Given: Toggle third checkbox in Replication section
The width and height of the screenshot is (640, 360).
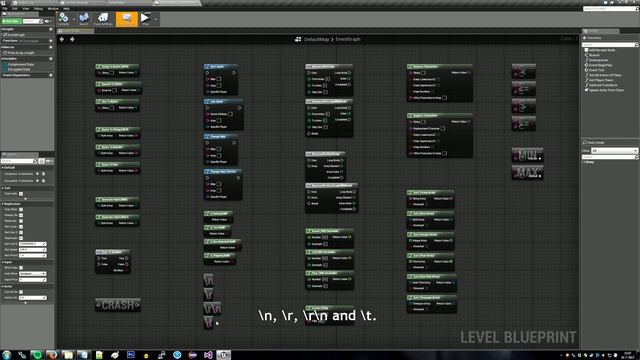Looking at the screenshot, I should click(21, 221).
